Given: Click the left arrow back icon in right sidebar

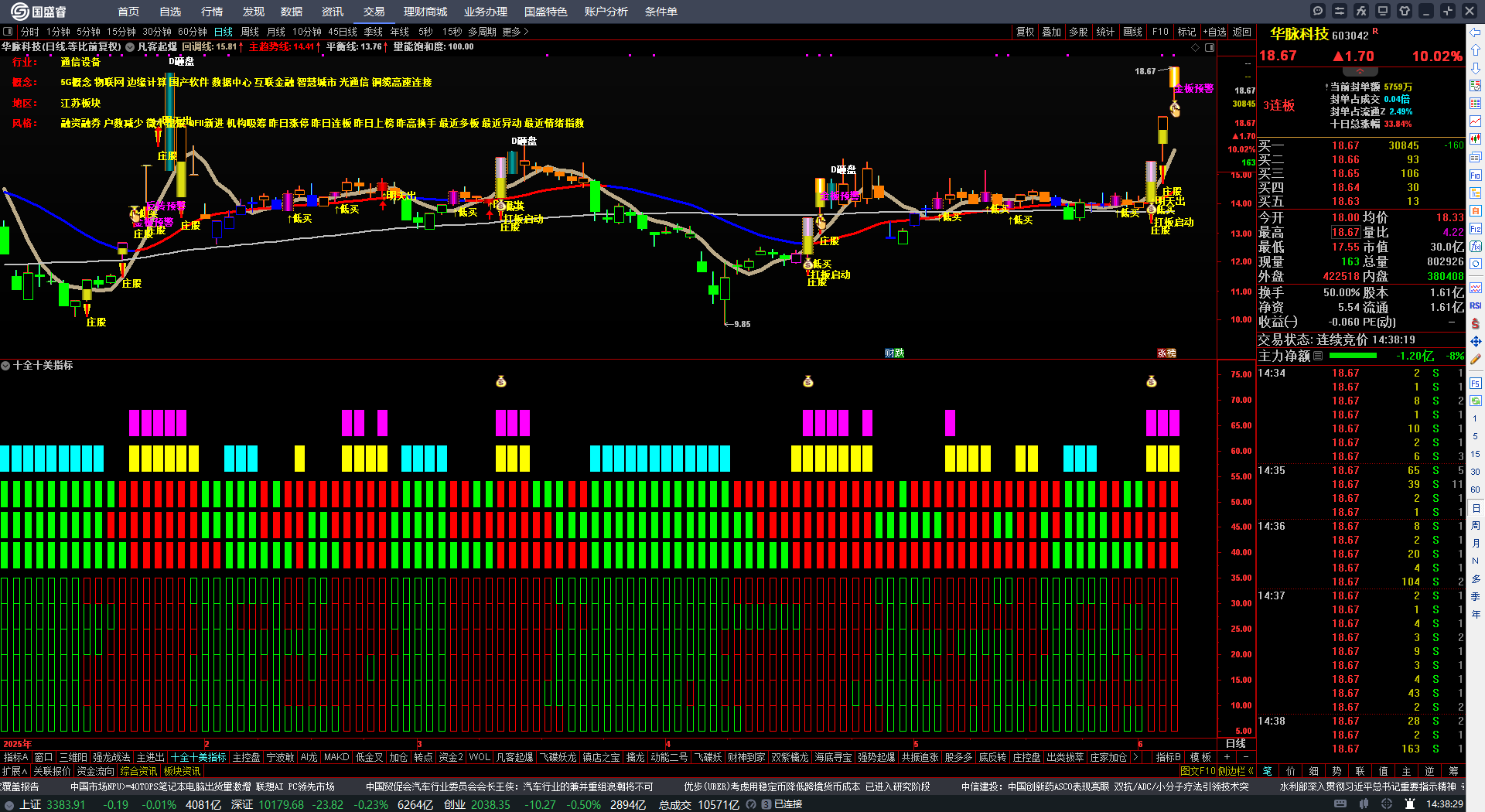Looking at the screenshot, I should point(1476,32).
